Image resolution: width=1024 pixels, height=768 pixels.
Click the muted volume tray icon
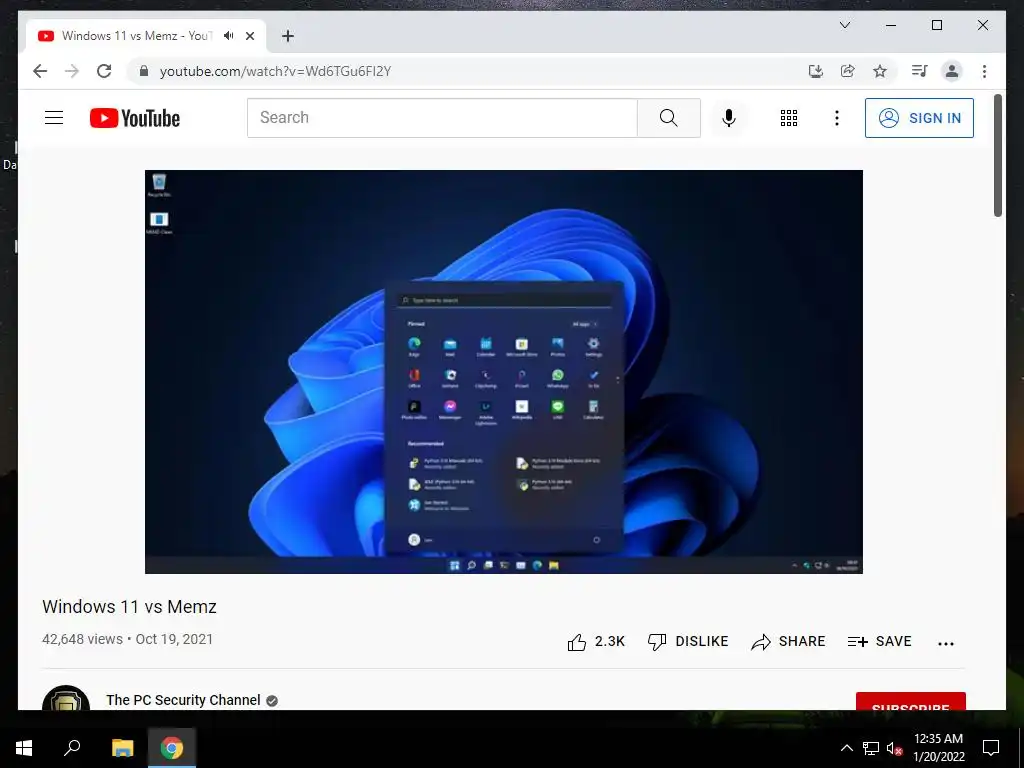(895, 748)
